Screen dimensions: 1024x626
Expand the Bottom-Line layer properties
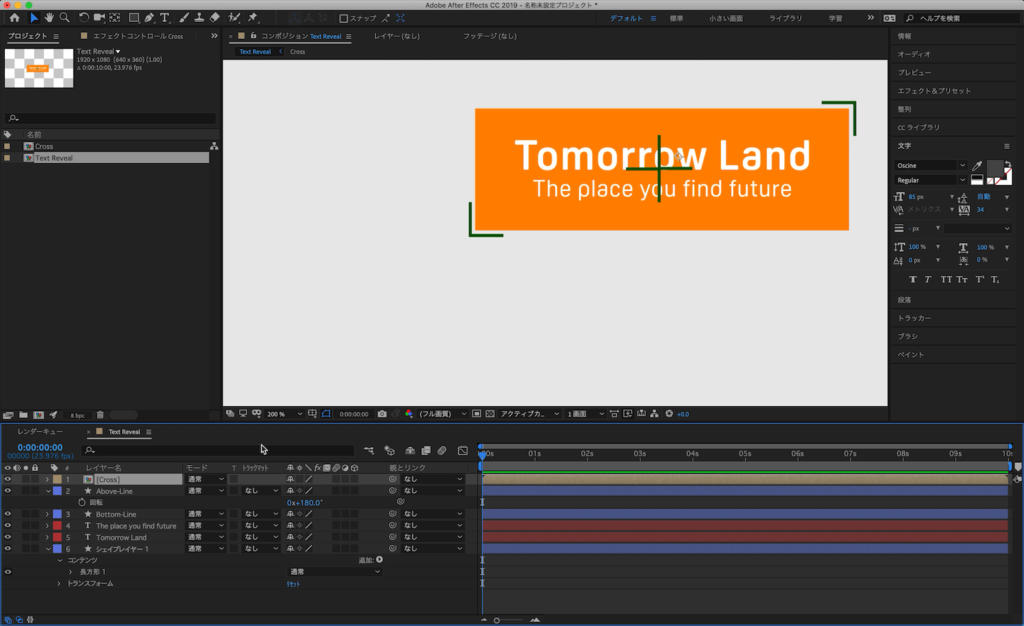coord(47,514)
